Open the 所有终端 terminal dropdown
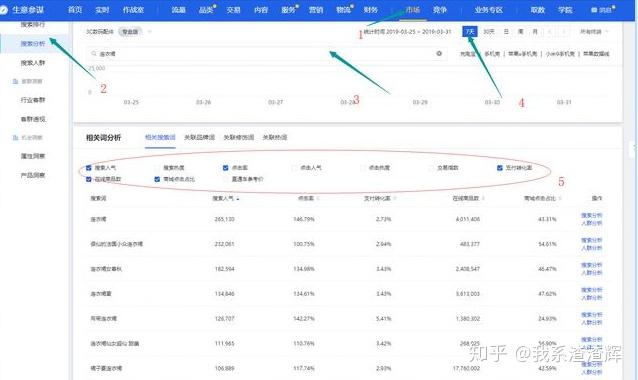This screenshot has height=380, width=638. pos(594,32)
